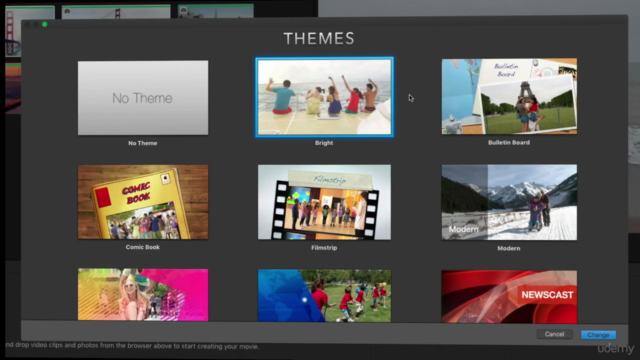This screenshot has height=360, width=640.
Task: Click the 'Bright' caption text
Action: point(324,143)
